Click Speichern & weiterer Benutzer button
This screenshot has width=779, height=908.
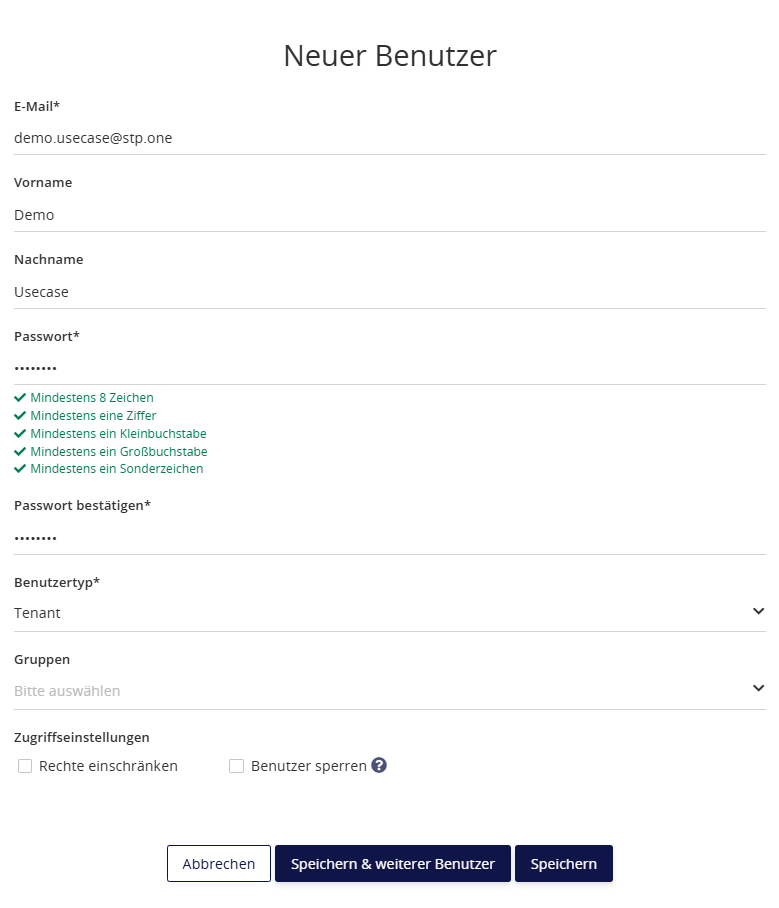click(x=392, y=864)
